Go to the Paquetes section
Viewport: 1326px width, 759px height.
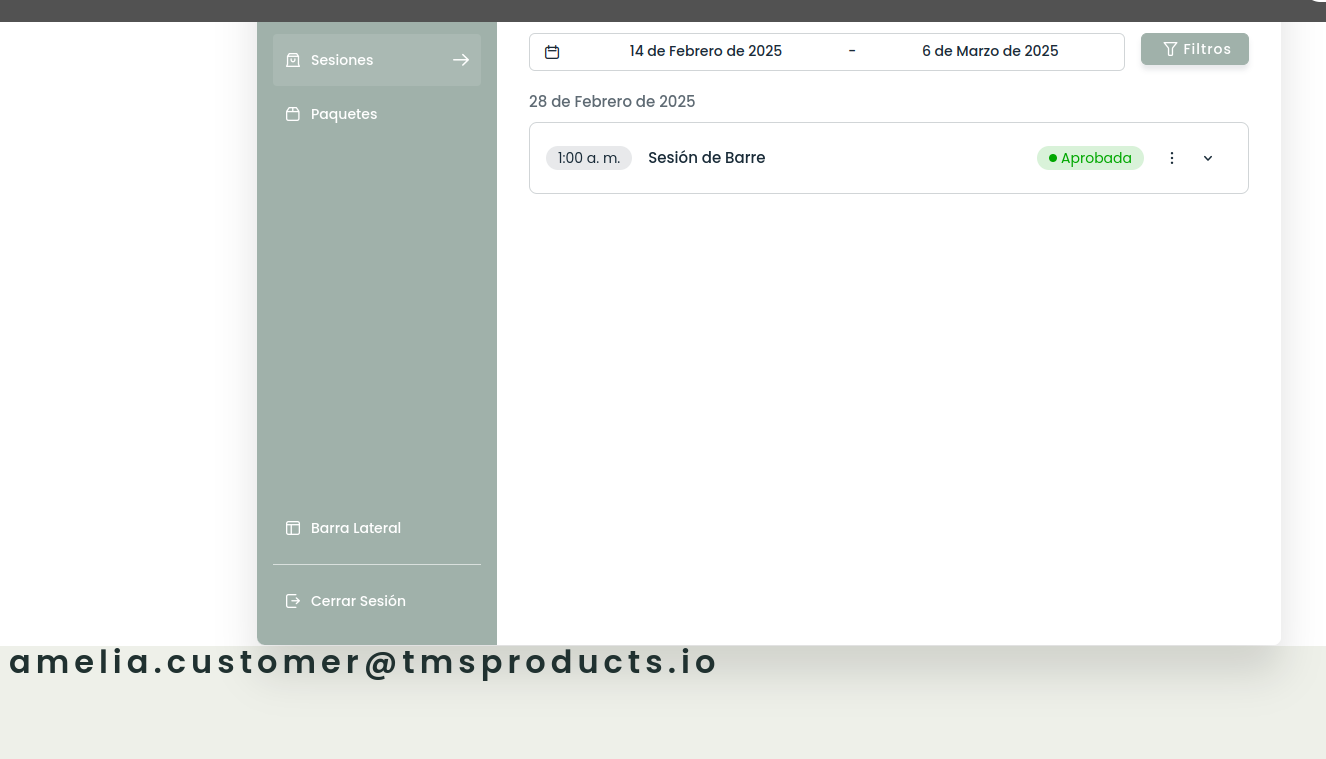344,114
